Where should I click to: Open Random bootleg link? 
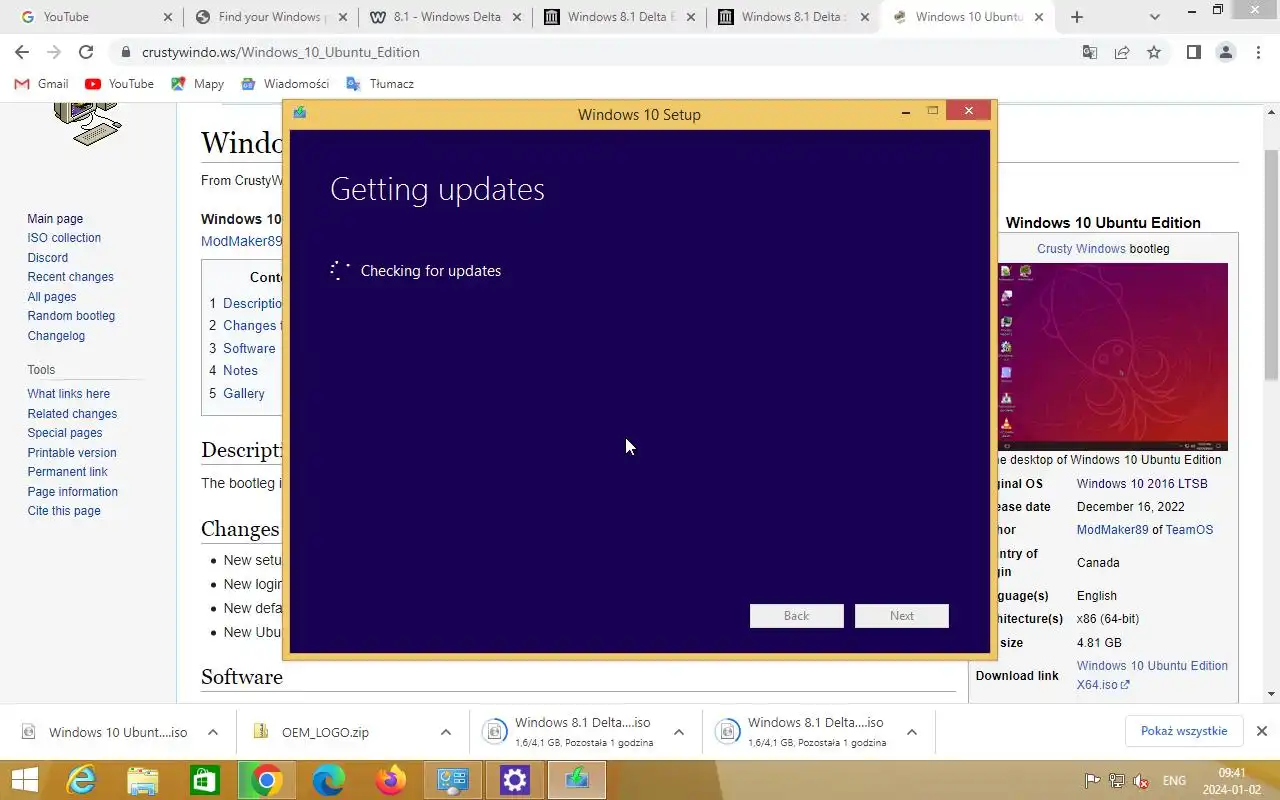point(71,316)
